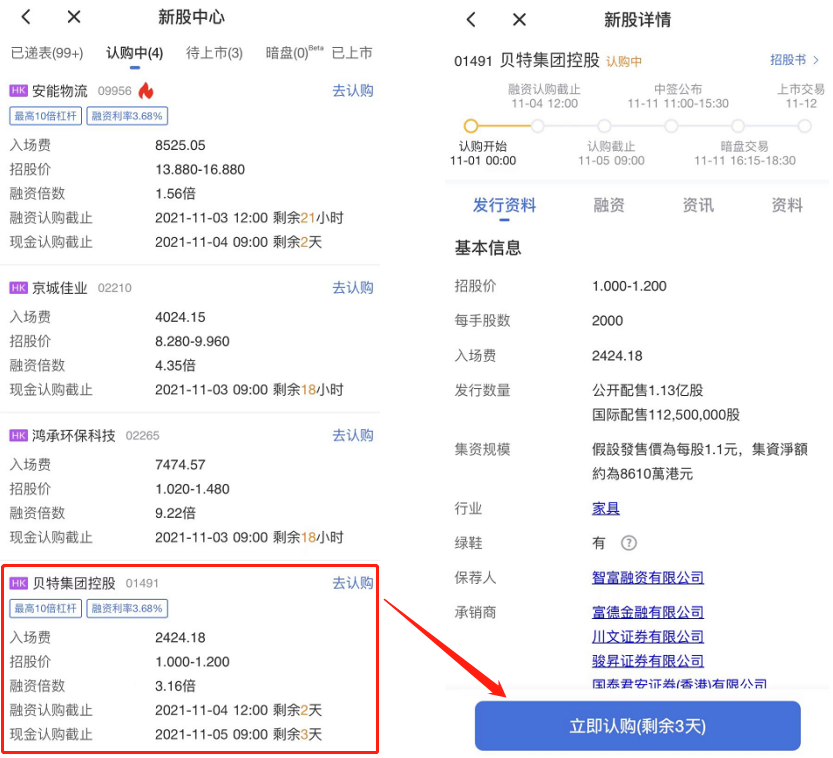Image resolution: width=833 pixels, height=758 pixels.
Task: Open underwriter 骏昇证券有限公司 link
Action: (x=648, y=661)
